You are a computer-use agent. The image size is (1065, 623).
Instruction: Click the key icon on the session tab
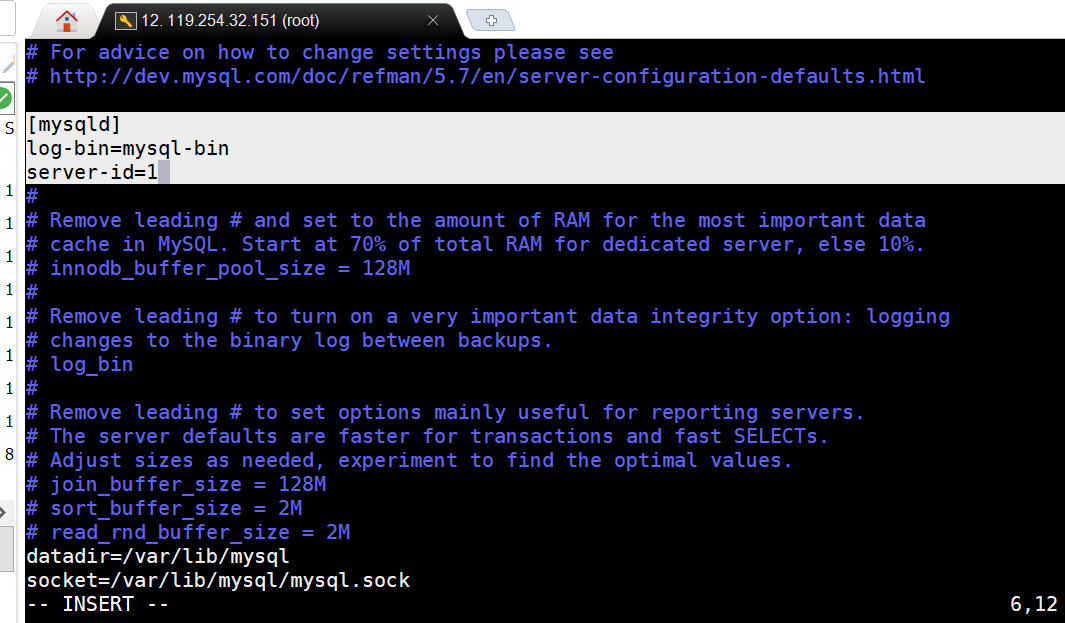[126, 20]
